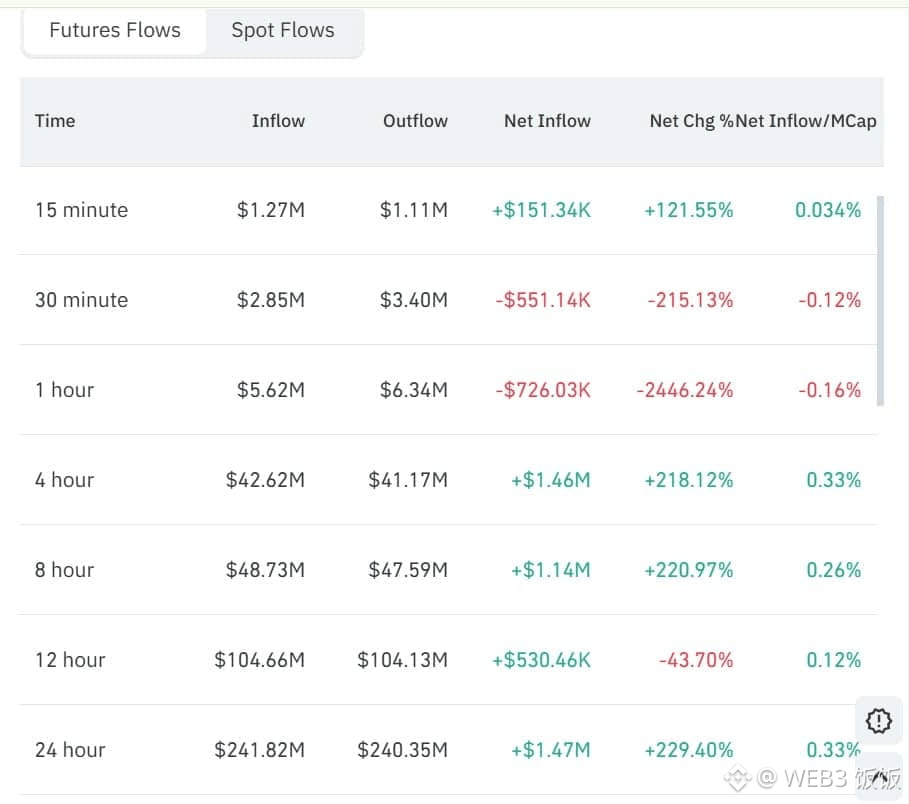This screenshot has width=909, height=804.
Task: Click the 4 hour row label
Action: click(x=64, y=480)
